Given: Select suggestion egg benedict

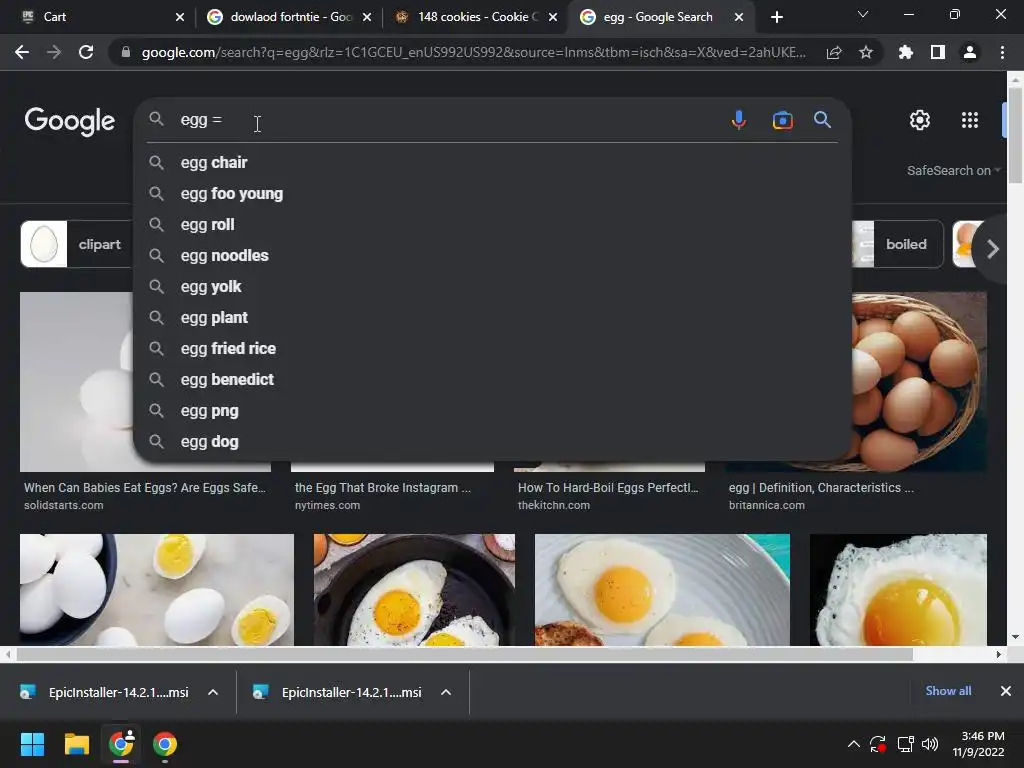Looking at the screenshot, I should click(x=492, y=379).
